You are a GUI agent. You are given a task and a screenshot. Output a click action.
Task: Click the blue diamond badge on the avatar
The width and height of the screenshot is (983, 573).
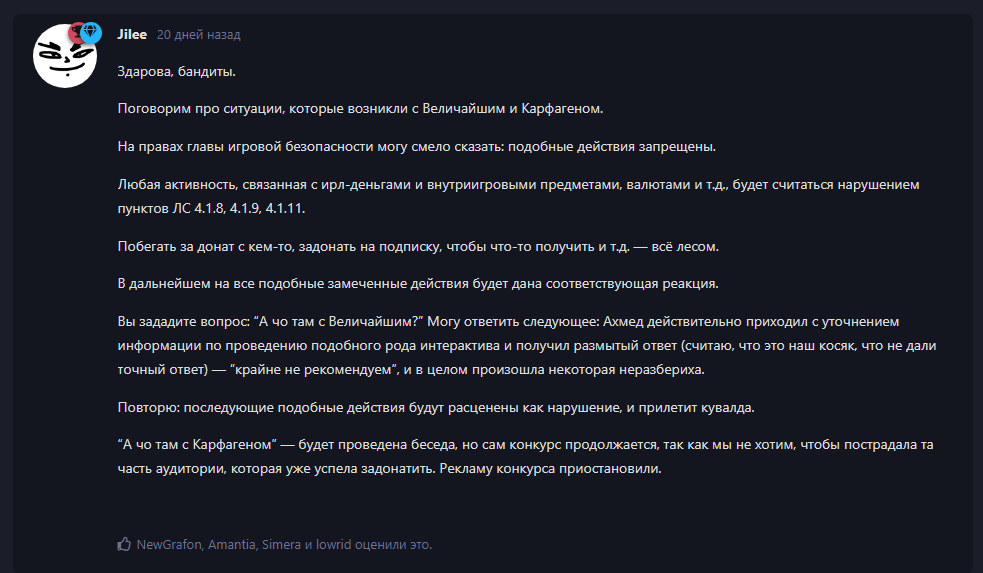[x=92, y=32]
